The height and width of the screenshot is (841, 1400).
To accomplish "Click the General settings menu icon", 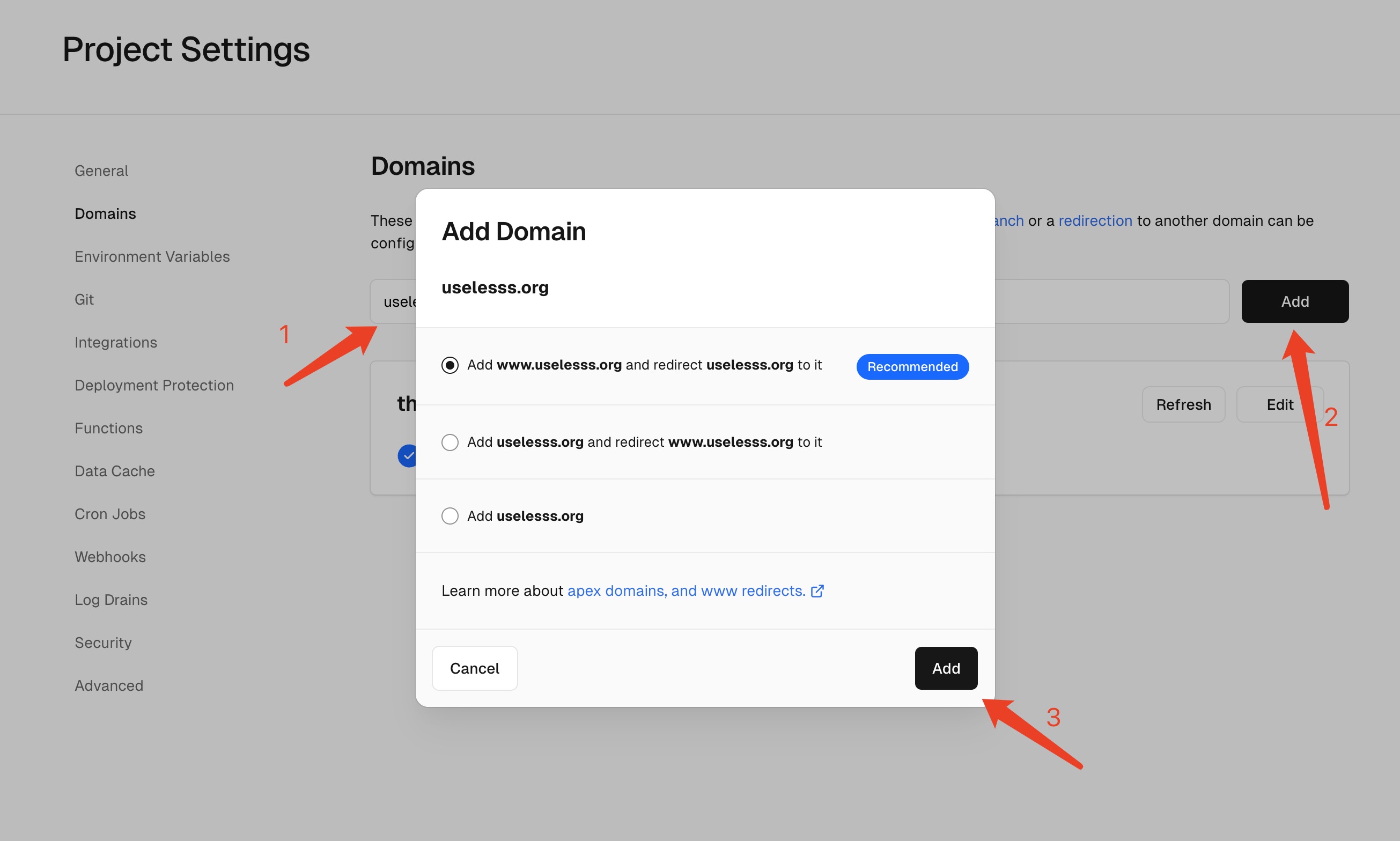I will click(101, 170).
